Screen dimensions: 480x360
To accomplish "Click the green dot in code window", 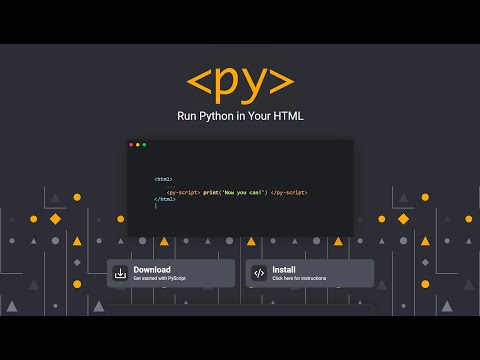I will pyautogui.click(x=144, y=145).
